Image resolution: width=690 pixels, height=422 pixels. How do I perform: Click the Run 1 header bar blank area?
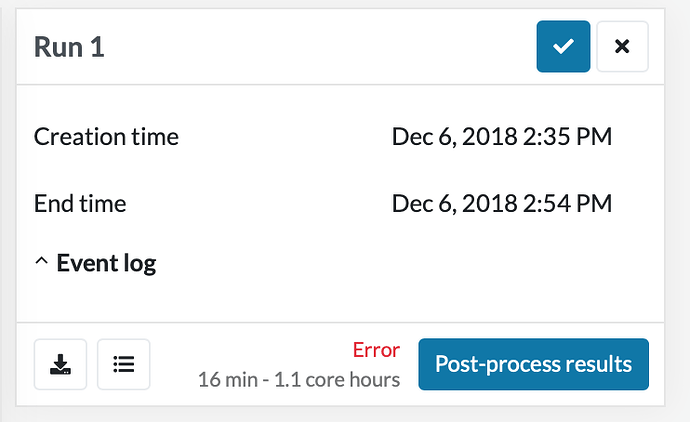tap(320, 47)
